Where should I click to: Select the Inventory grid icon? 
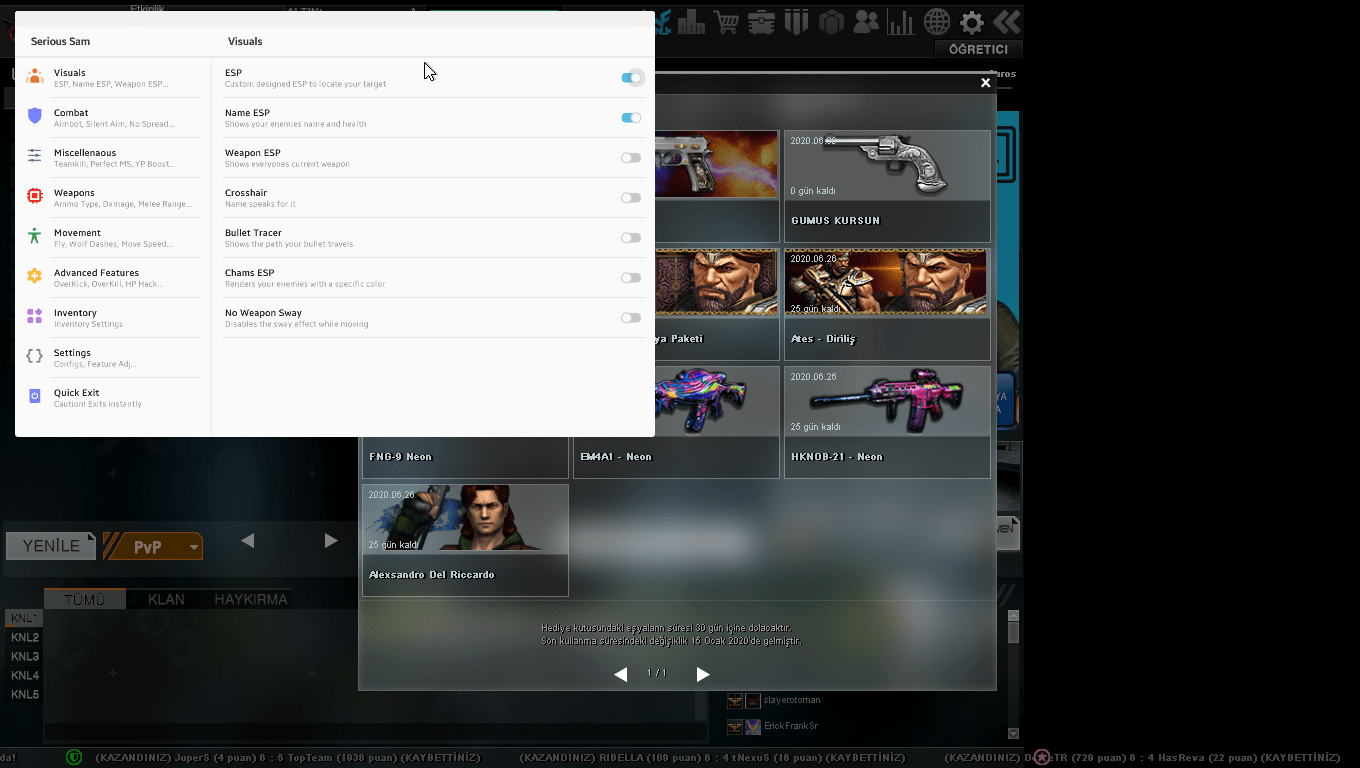(x=35, y=316)
